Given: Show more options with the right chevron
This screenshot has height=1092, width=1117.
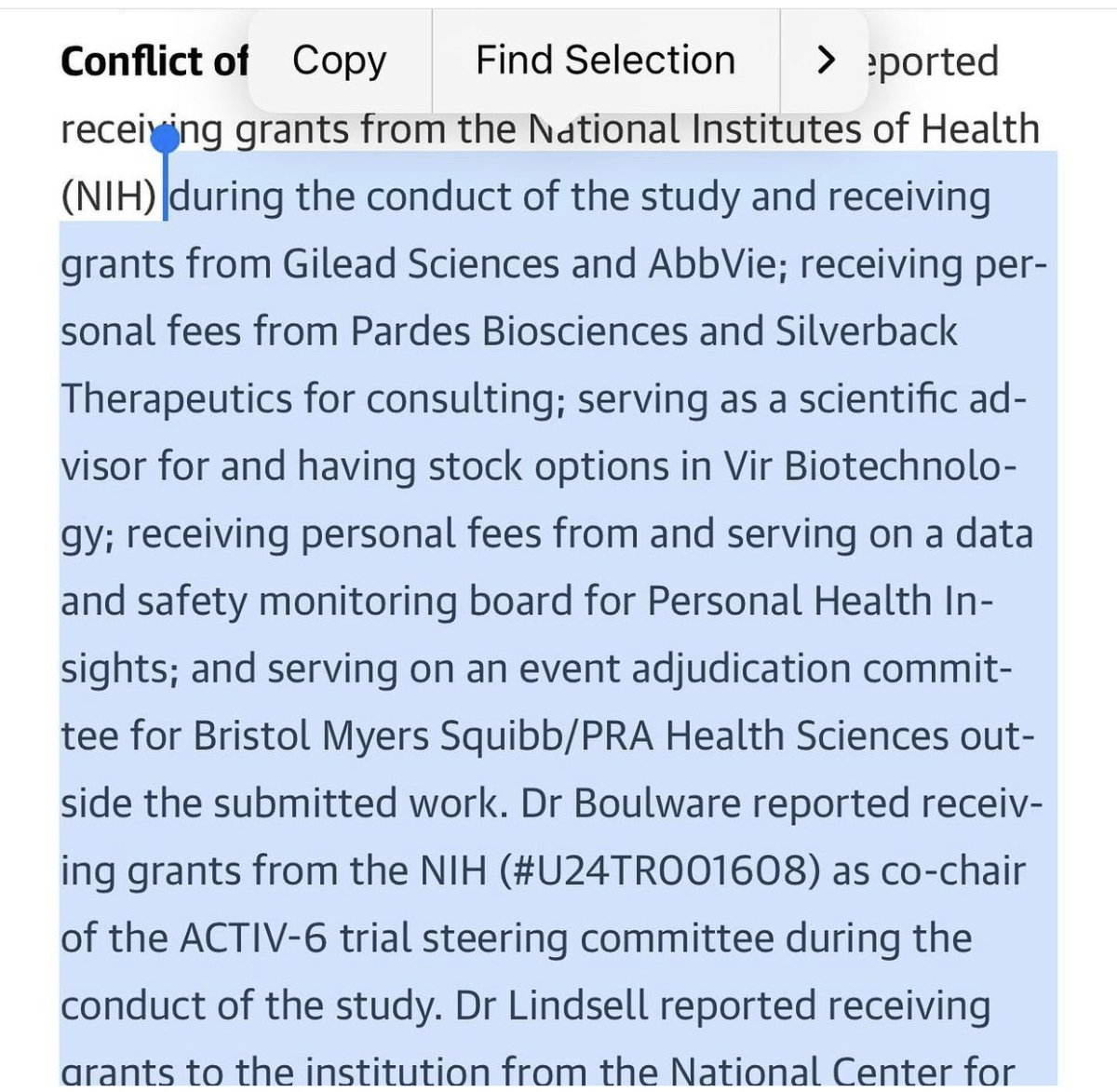Looking at the screenshot, I should click(824, 61).
